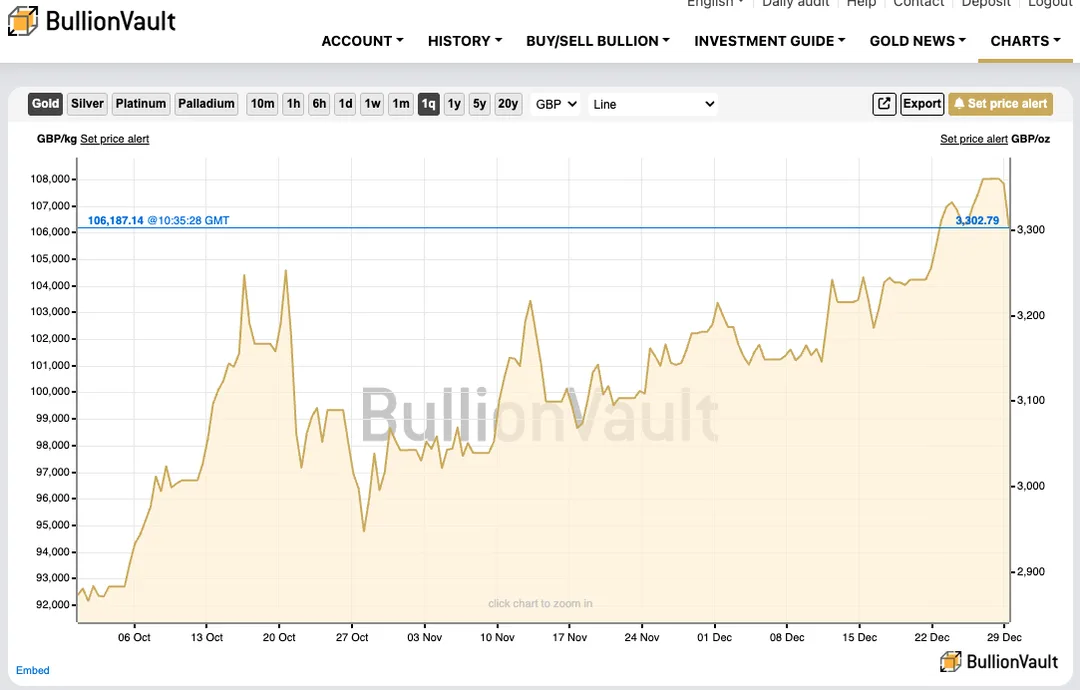Click the 92,000 axis value

coord(53,605)
